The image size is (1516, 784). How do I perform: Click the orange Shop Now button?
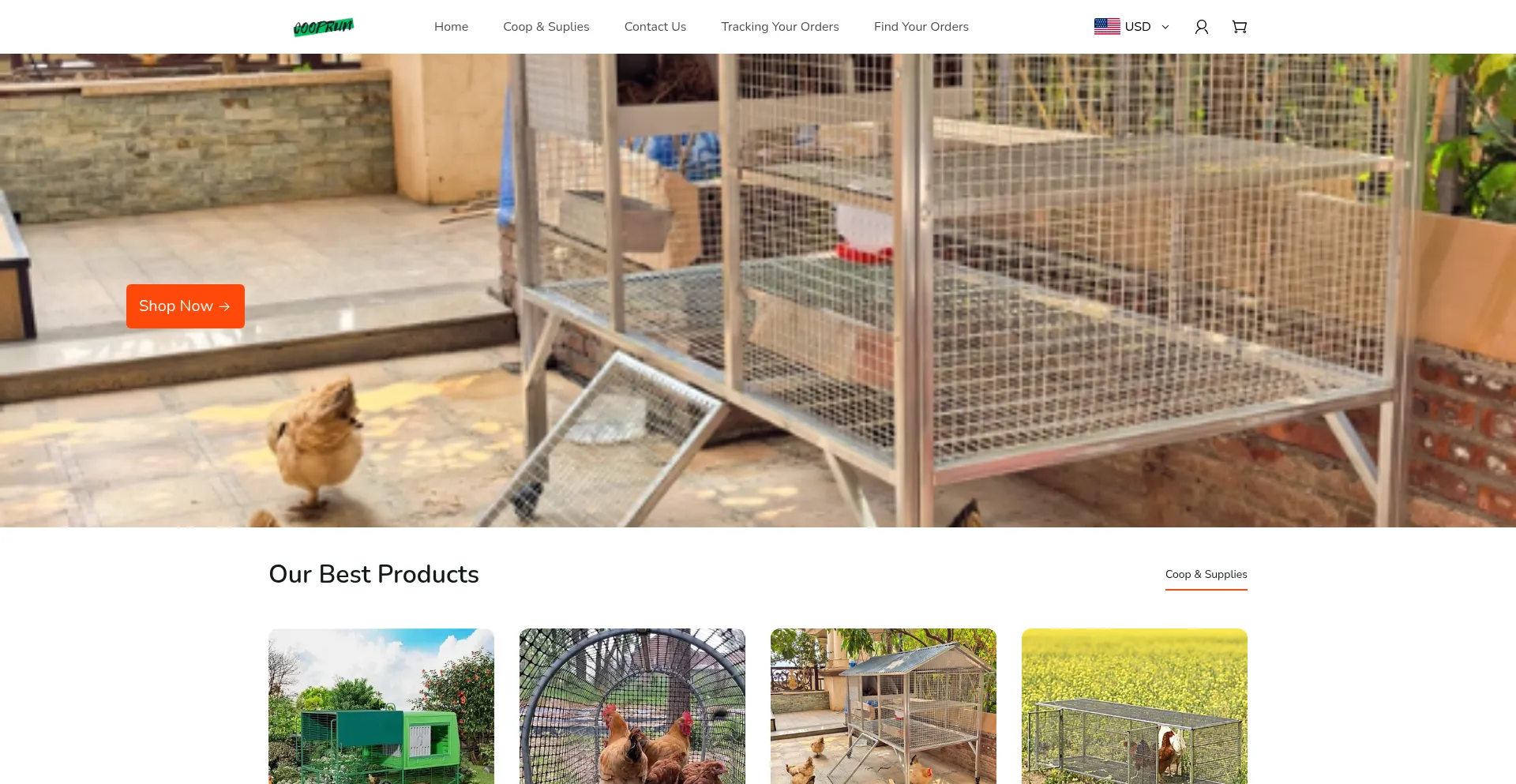(x=186, y=306)
